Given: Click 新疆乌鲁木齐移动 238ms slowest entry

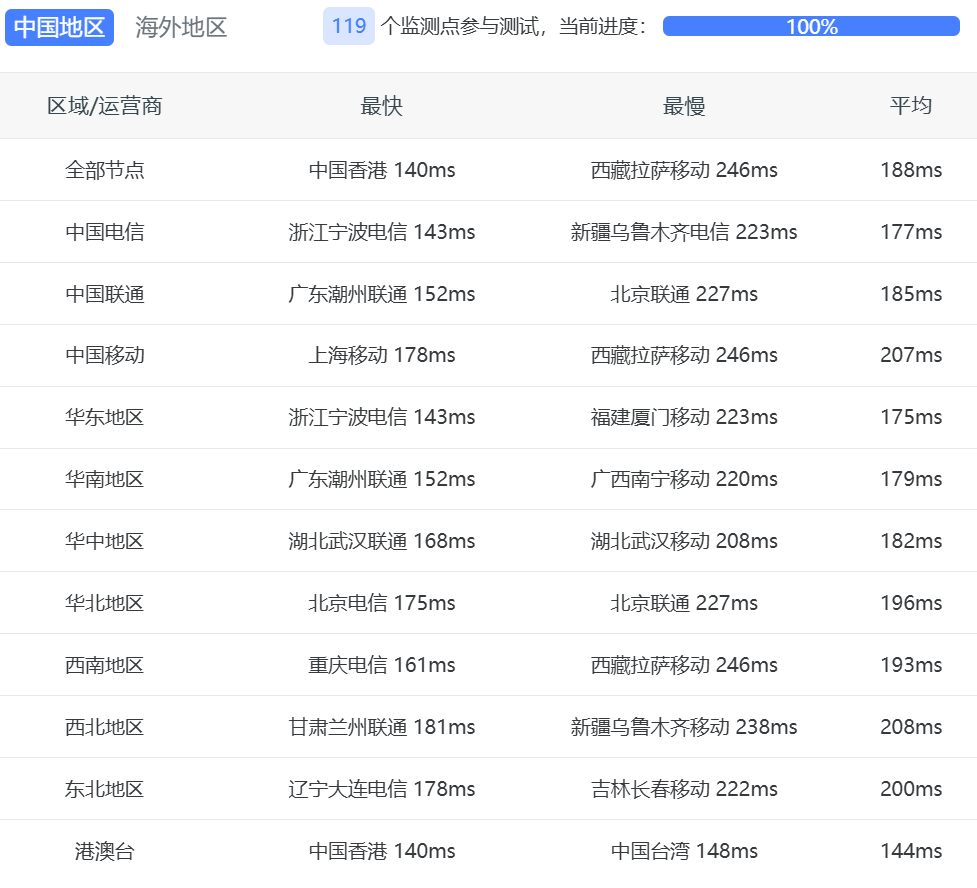Looking at the screenshot, I should click(684, 727).
